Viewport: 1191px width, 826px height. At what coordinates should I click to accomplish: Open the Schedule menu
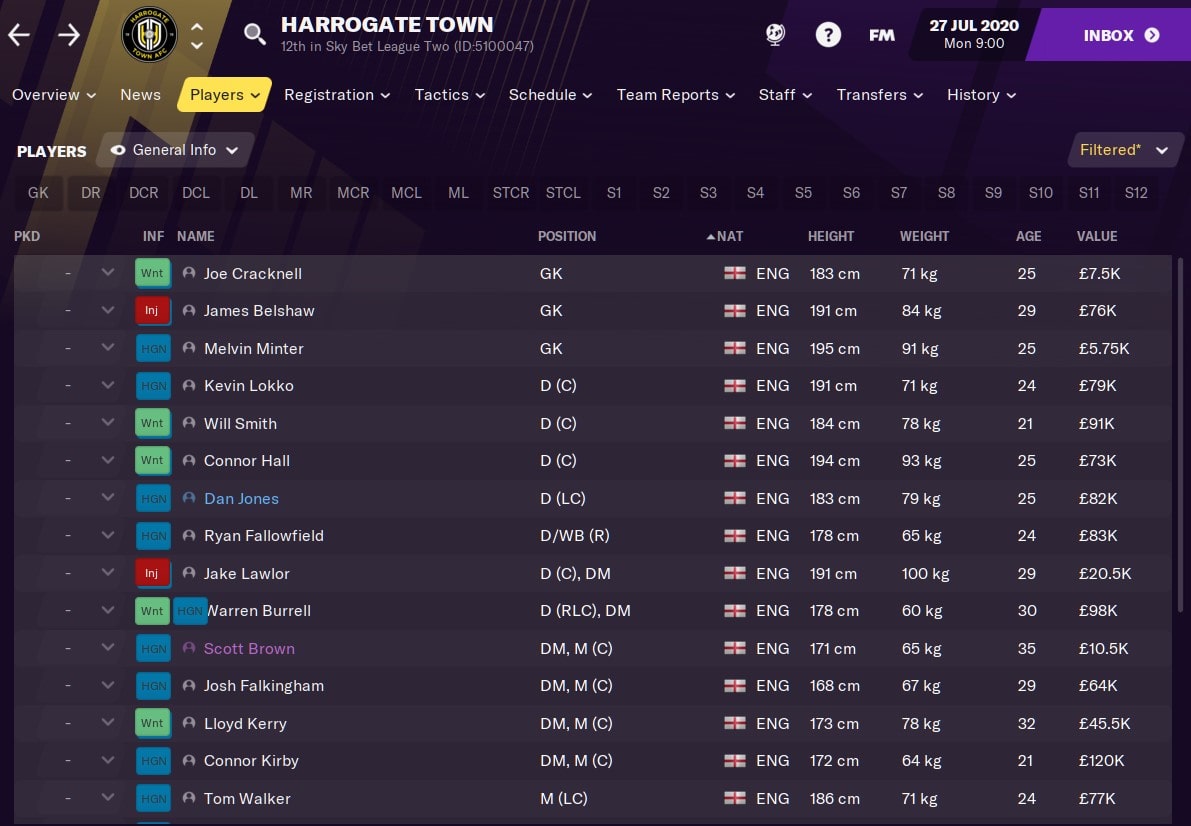550,95
